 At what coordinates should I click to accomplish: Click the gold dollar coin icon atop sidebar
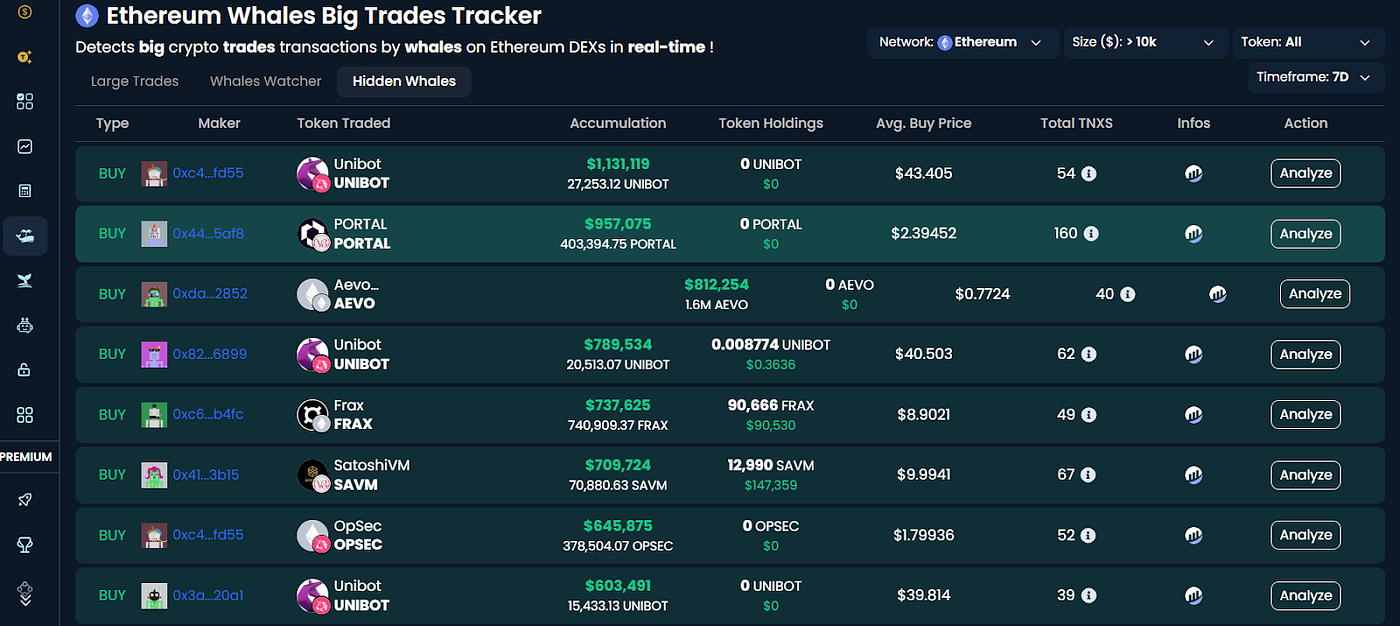(x=24, y=14)
